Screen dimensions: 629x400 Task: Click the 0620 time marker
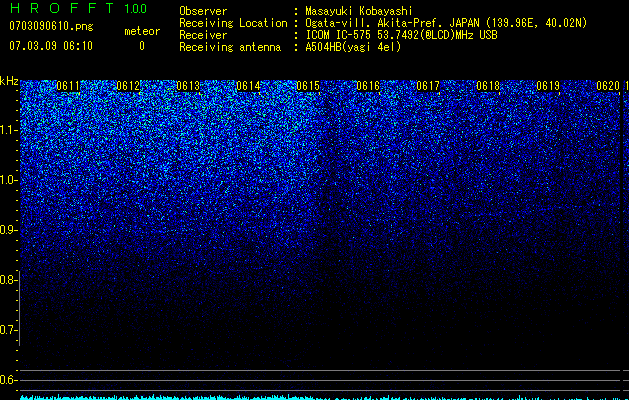tap(608, 86)
